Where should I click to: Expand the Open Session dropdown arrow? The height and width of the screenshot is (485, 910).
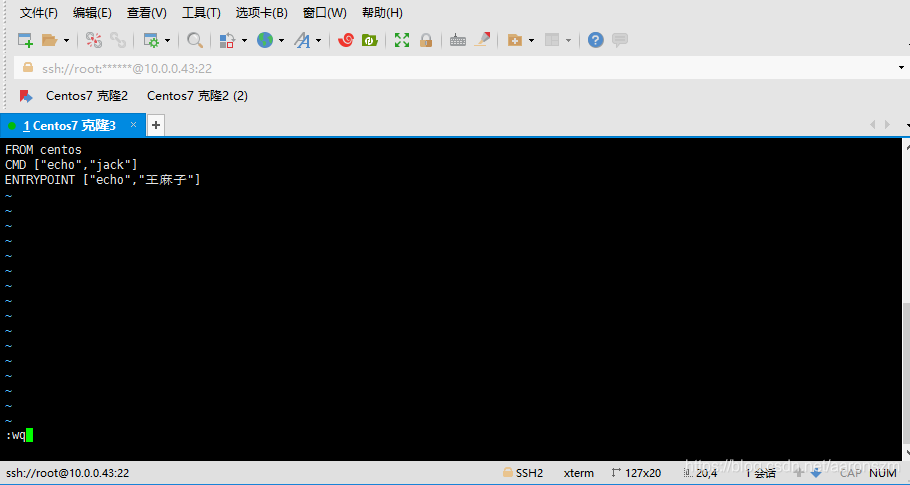pos(66,40)
